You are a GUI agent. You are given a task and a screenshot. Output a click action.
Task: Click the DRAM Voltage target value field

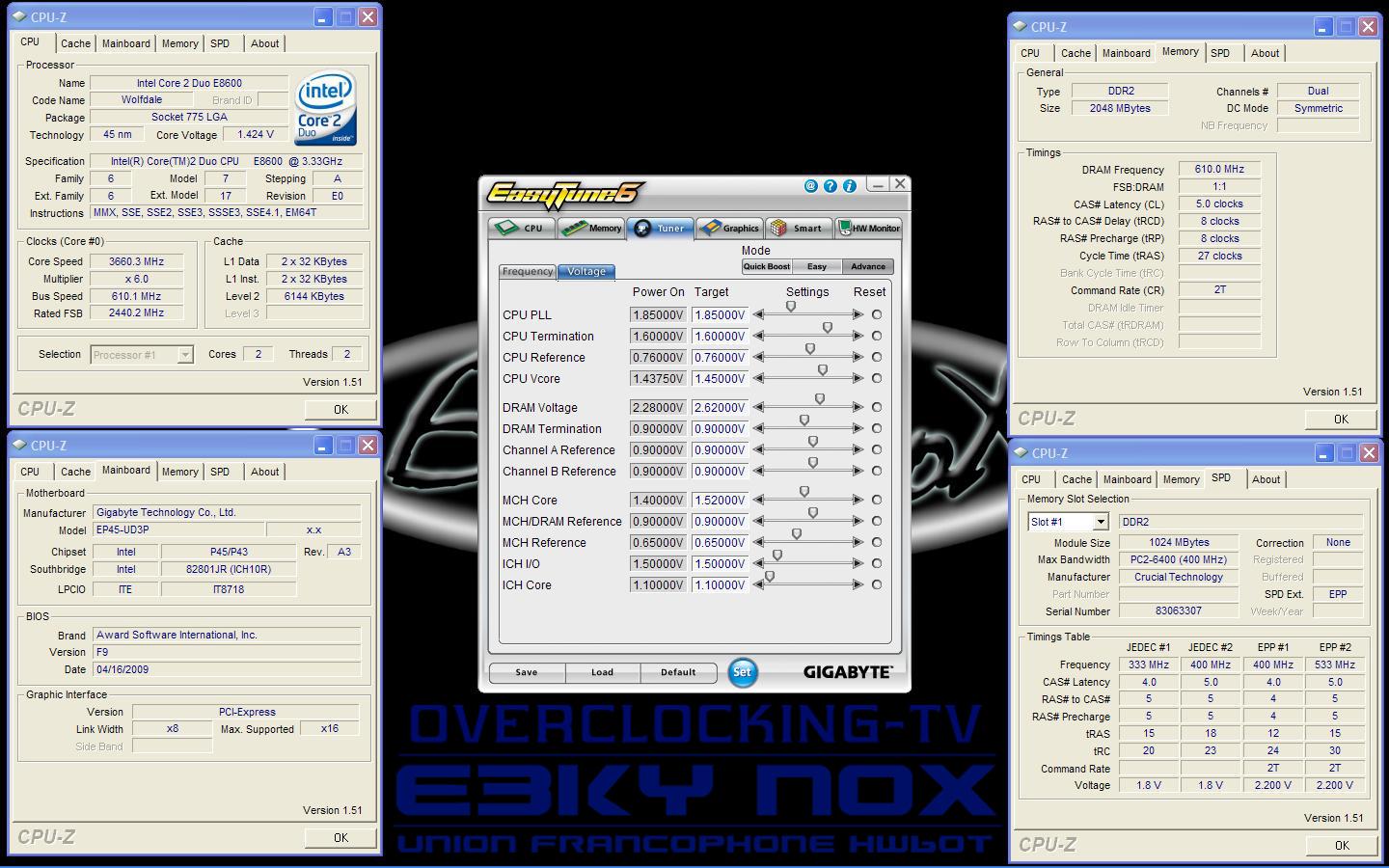pos(720,408)
